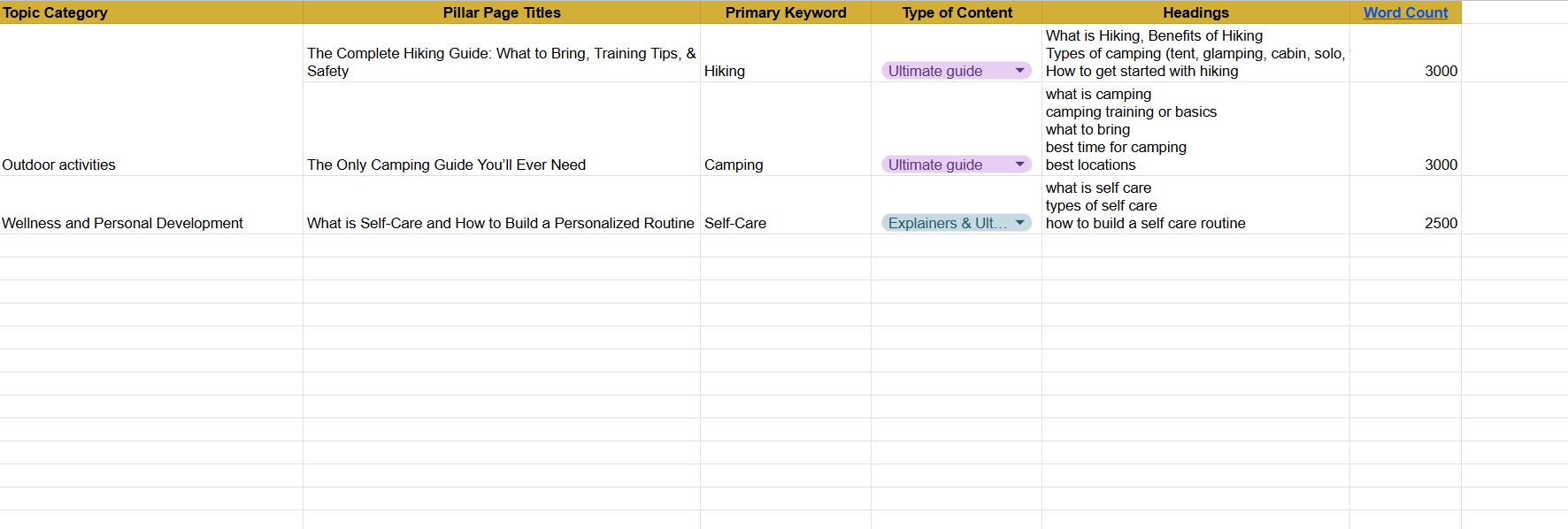
Task: Select the Camping primary keyword cell
Action: (786, 129)
